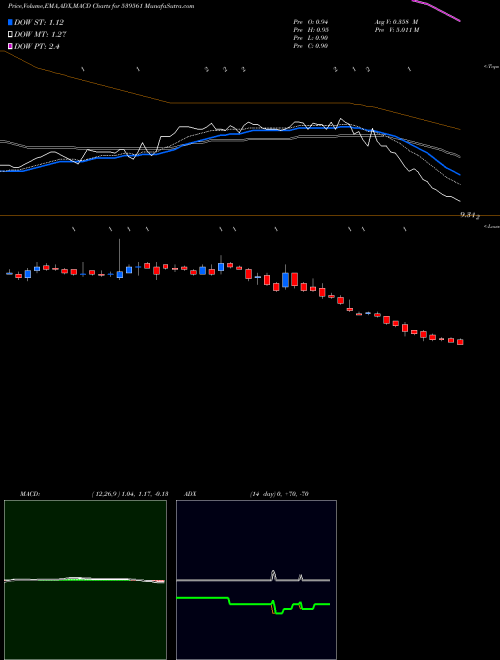Click the 'MACD:' panel heading

pyautogui.click(x=30, y=494)
